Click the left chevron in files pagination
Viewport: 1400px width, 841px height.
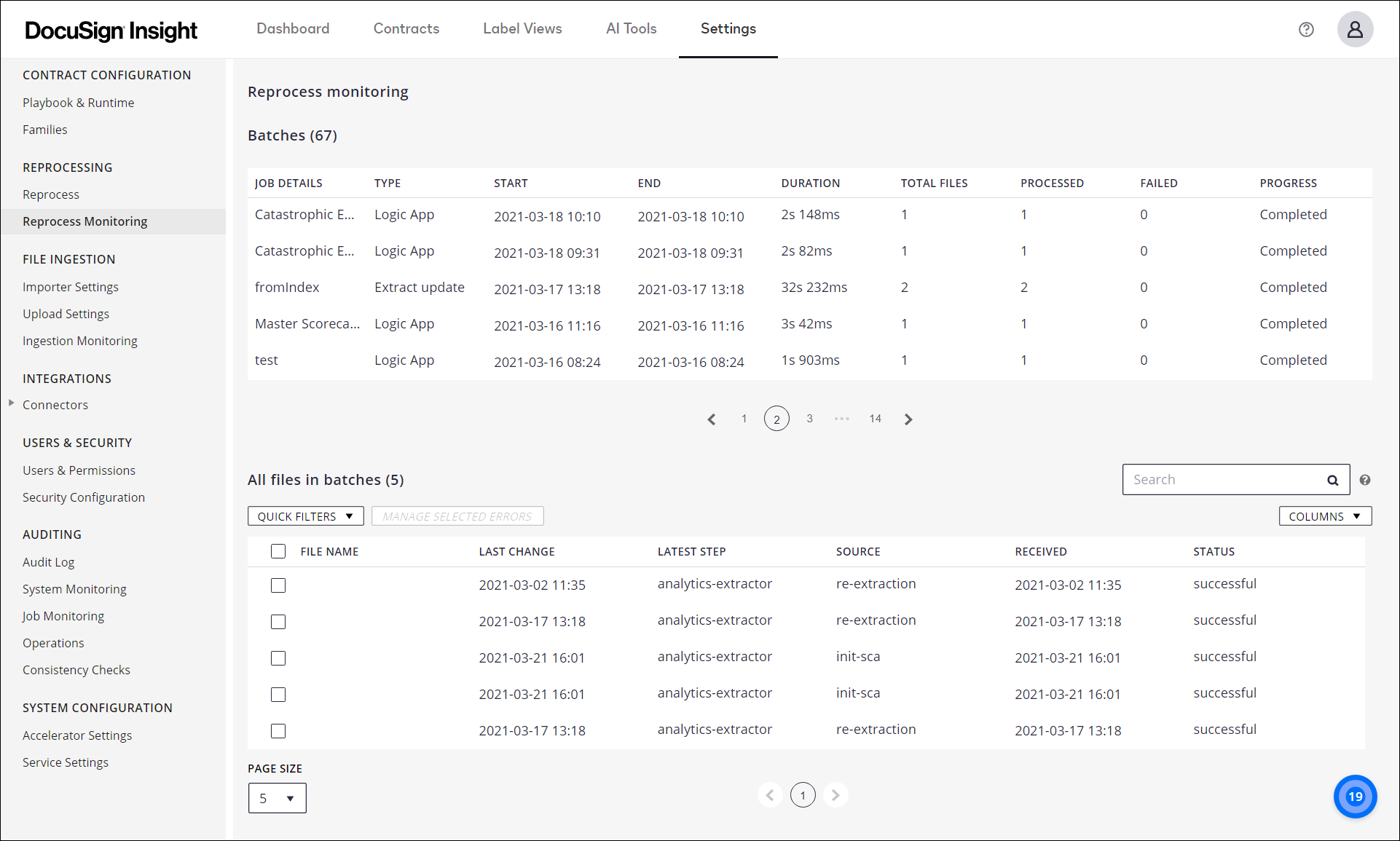[x=770, y=794]
